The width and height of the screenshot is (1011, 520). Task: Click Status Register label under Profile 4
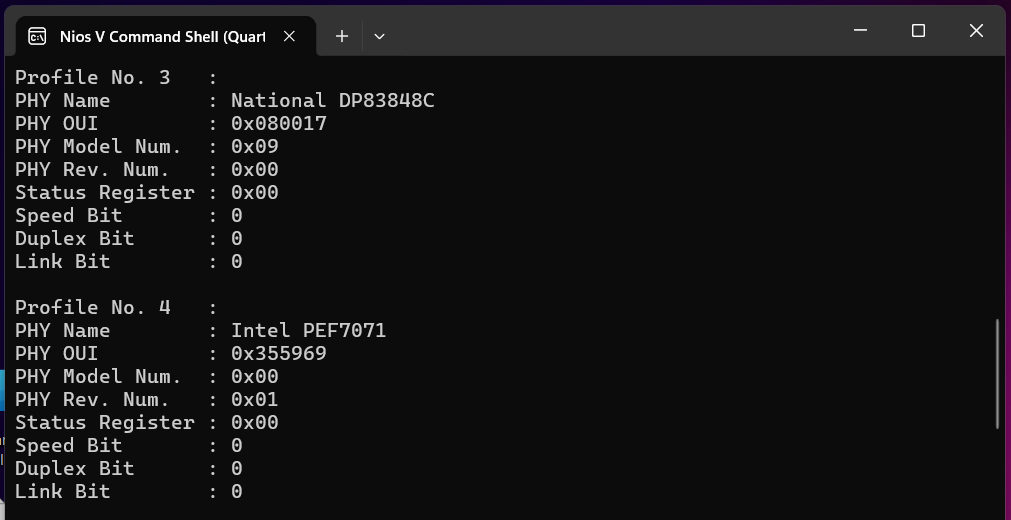104,422
